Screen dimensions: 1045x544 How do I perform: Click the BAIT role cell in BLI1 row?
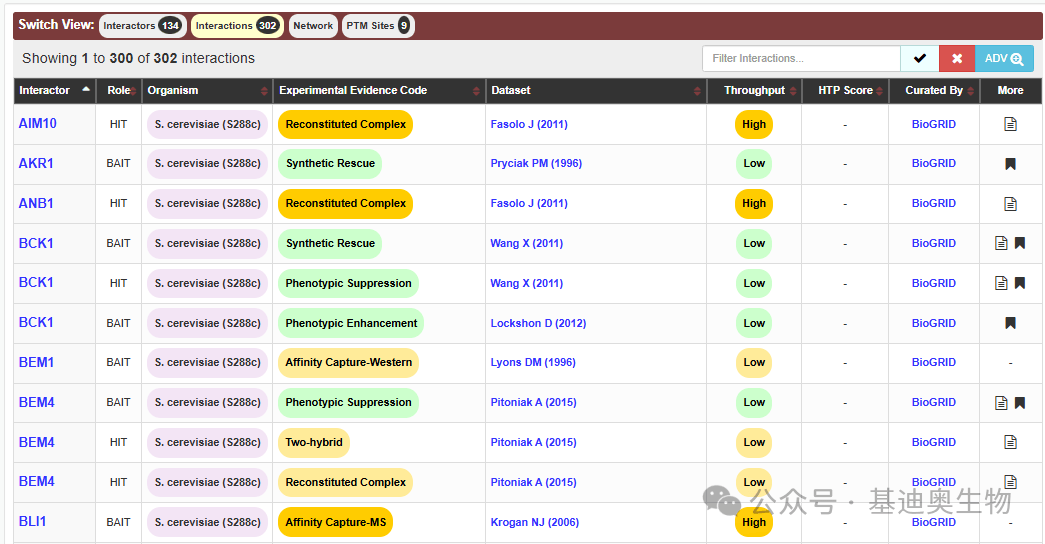pyautogui.click(x=119, y=522)
